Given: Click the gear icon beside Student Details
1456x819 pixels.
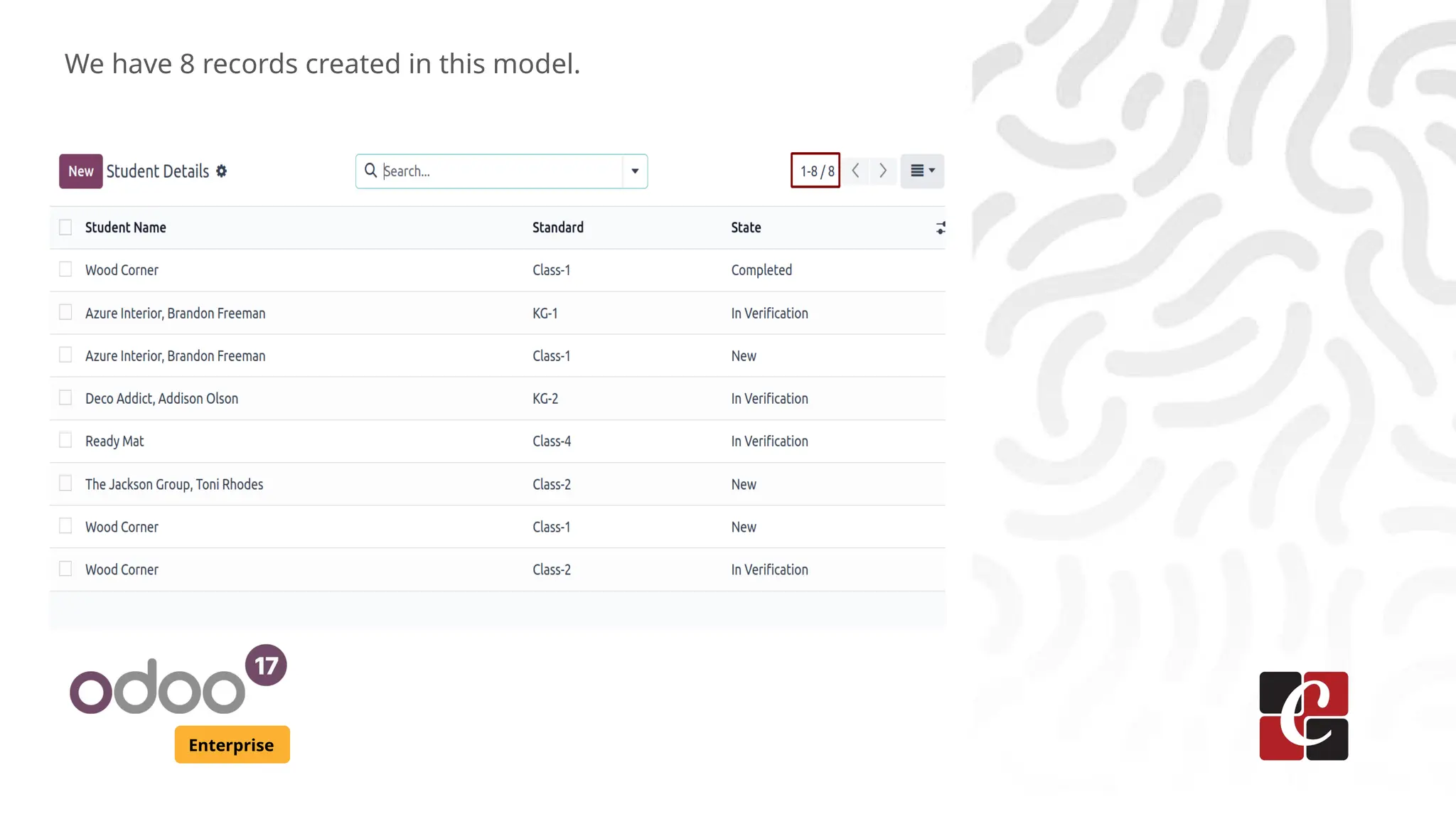Looking at the screenshot, I should pos(222,171).
